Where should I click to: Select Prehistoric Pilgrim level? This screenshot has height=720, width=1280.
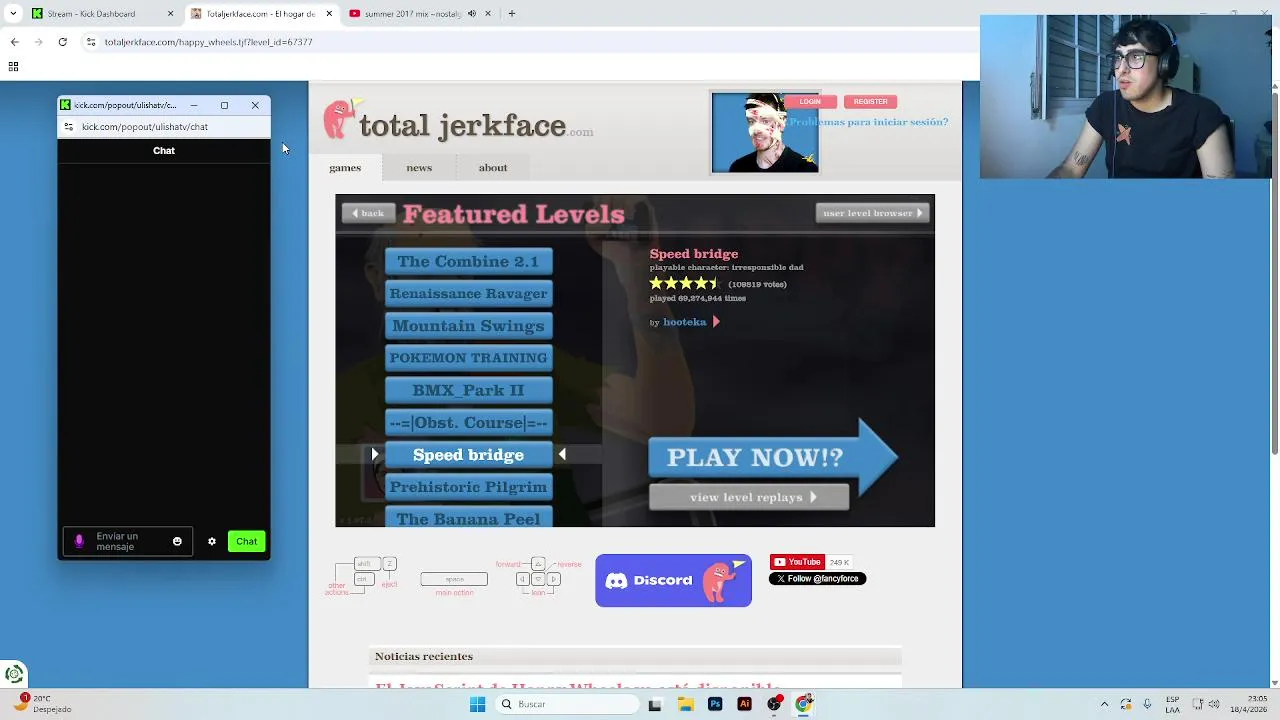pos(468,487)
